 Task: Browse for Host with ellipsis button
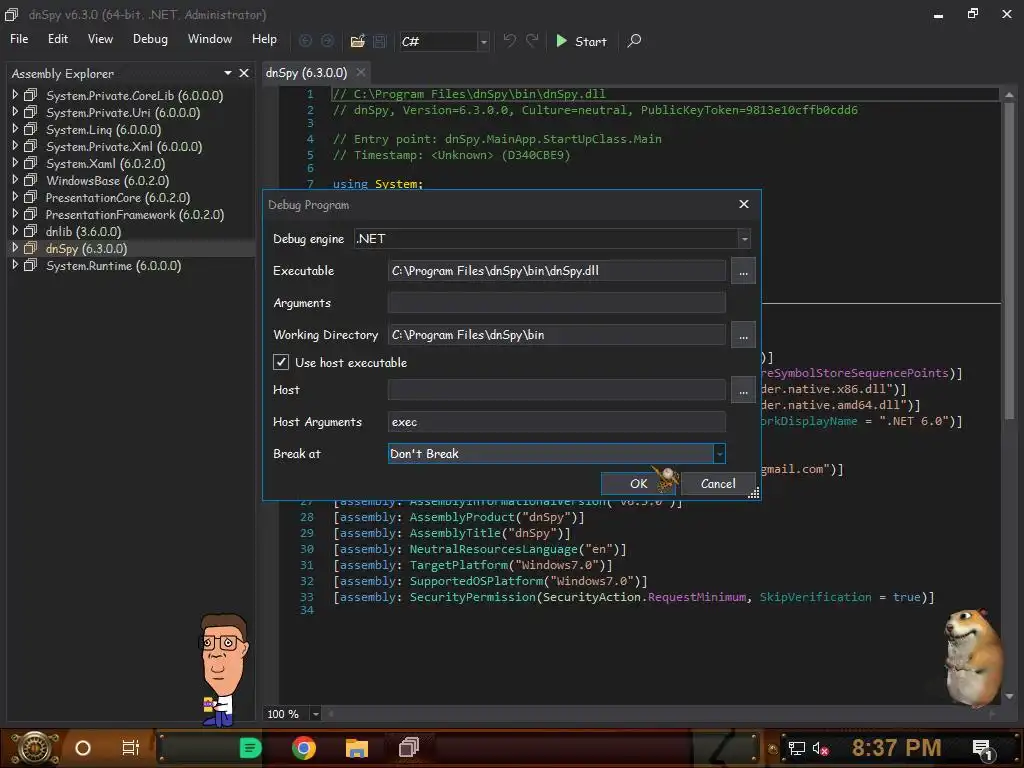point(743,390)
